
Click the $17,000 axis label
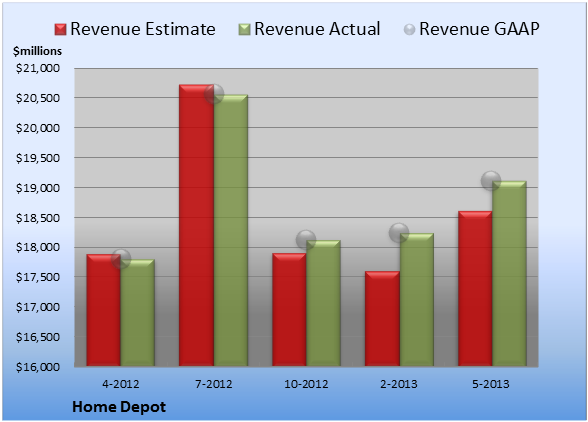coord(38,307)
